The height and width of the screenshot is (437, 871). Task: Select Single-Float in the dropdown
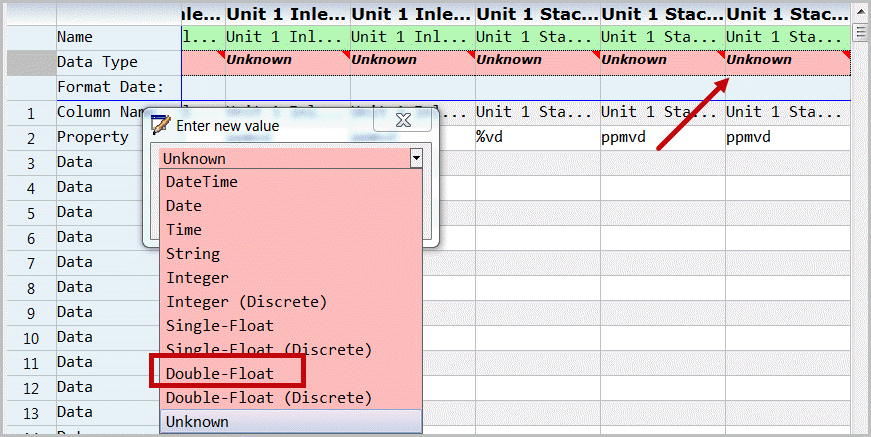click(x=219, y=326)
